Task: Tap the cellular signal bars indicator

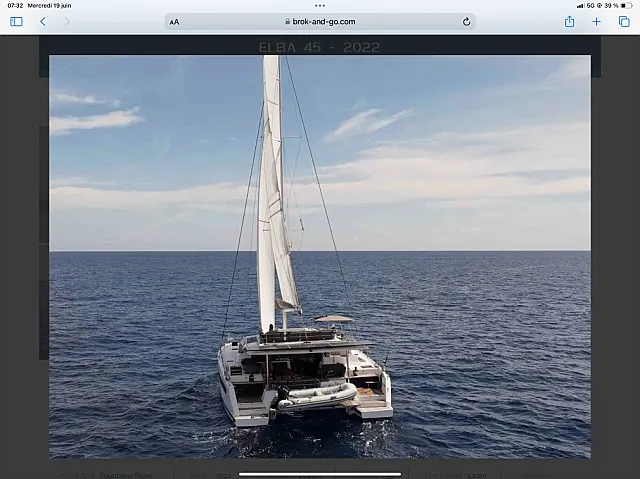Action: pyautogui.click(x=580, y=6)
